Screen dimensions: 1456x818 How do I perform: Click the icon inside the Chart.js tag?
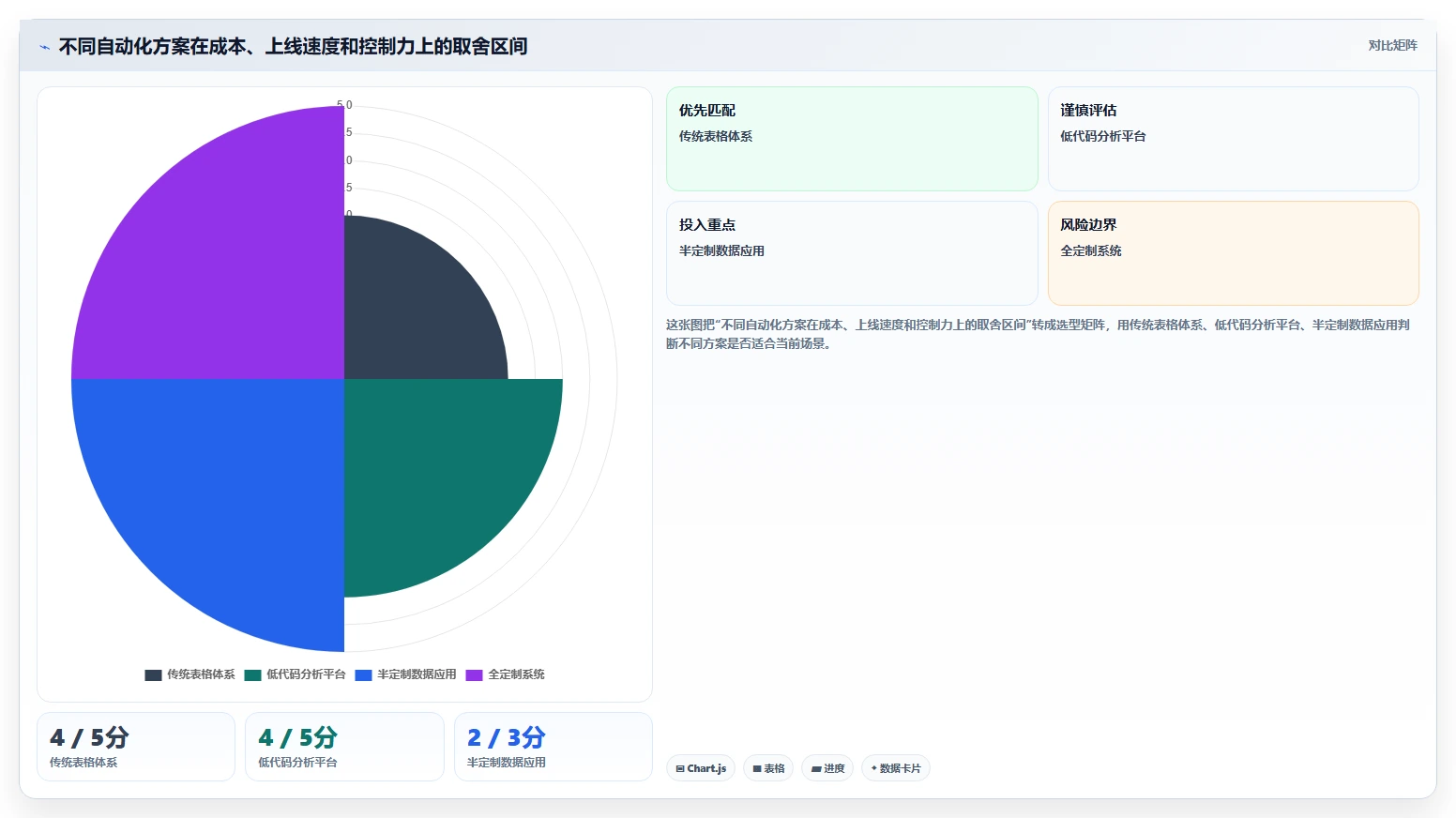tap(680, 768)
